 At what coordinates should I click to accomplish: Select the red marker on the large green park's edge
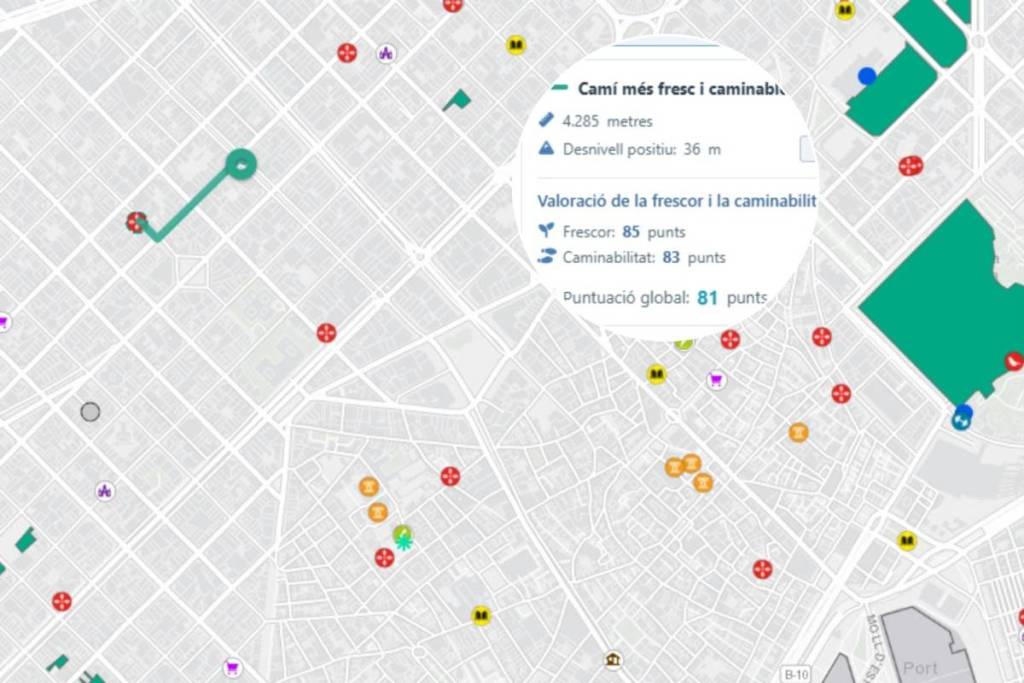1014,360
